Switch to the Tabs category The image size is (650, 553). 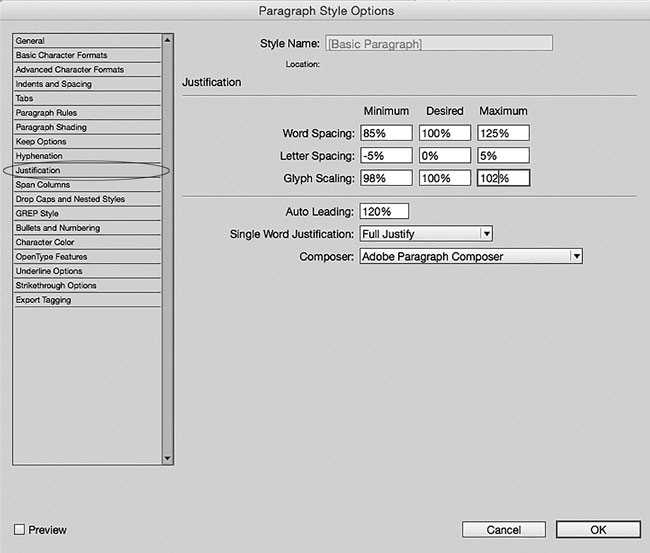[87, 98]
